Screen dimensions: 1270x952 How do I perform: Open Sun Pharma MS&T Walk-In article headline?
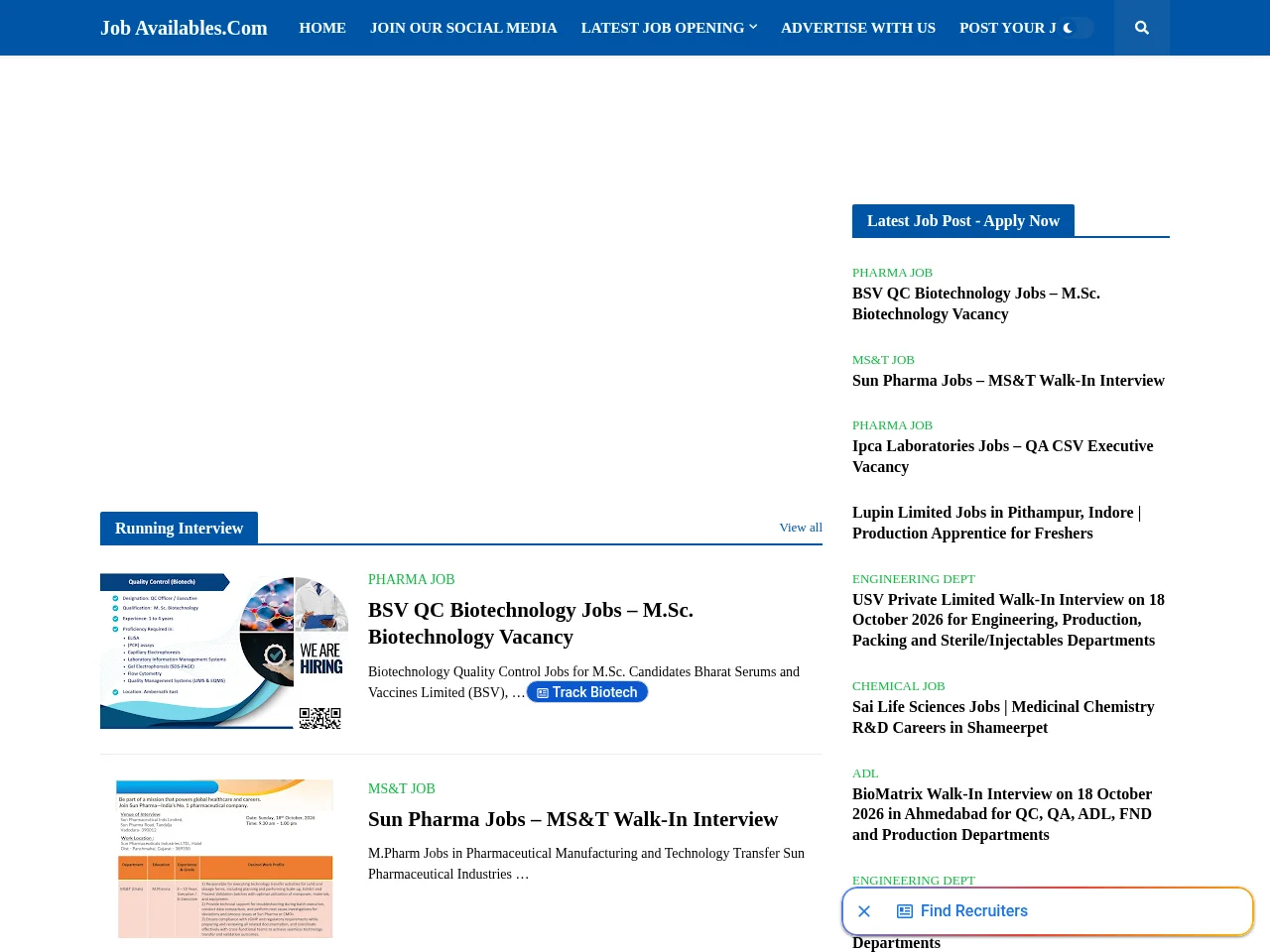pyautogui.click(x=572, y=819)
